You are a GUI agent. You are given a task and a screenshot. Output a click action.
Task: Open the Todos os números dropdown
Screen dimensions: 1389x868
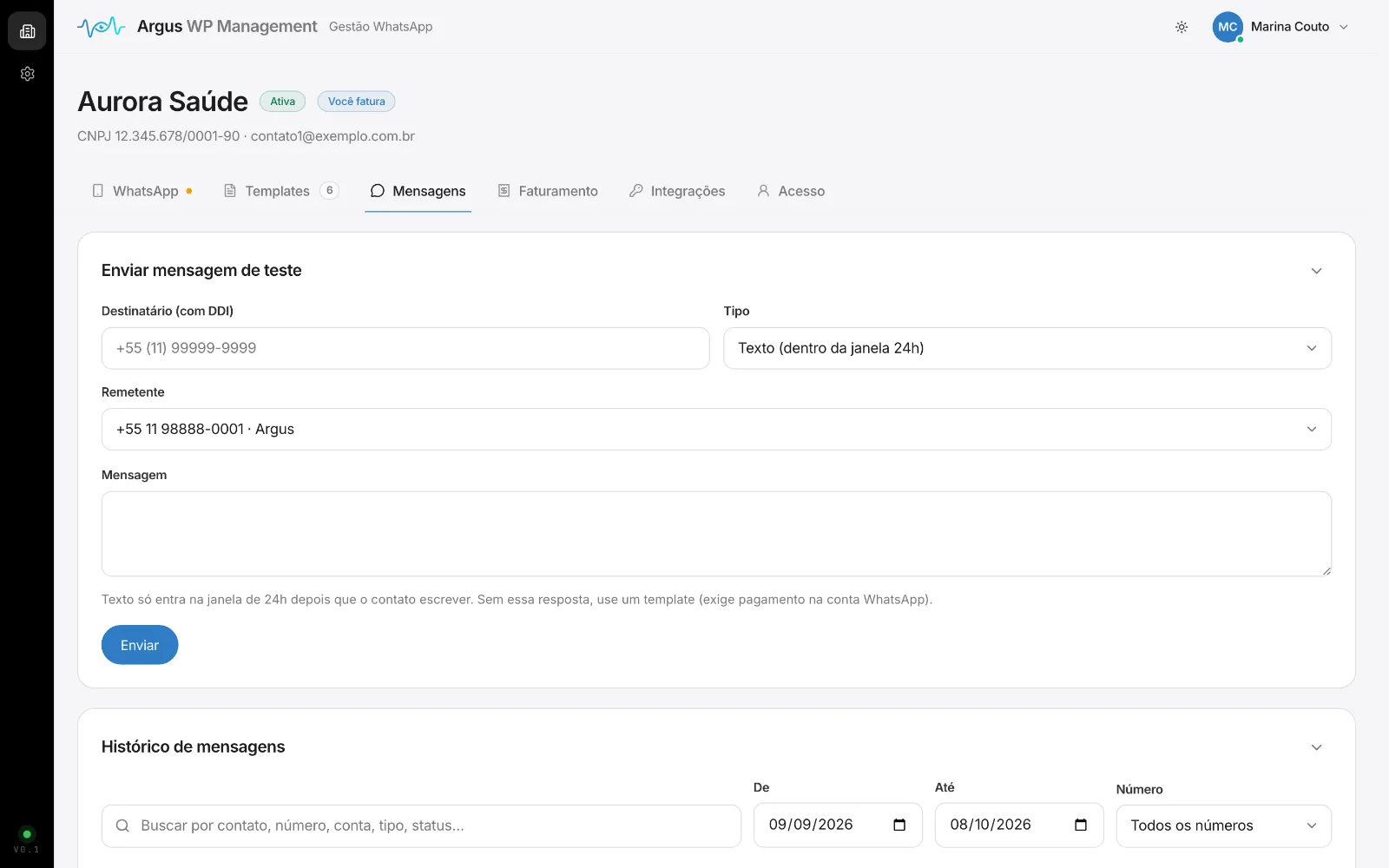tap(1223, 825)
